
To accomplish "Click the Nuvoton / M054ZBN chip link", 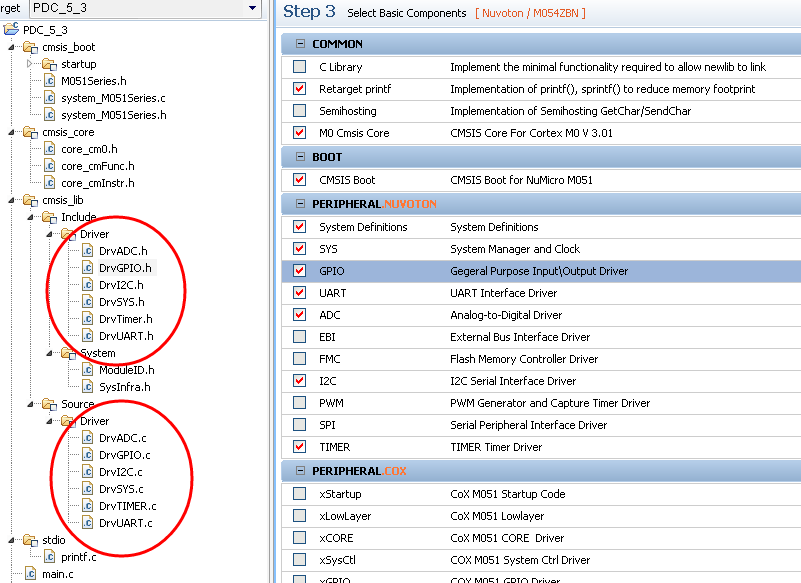I will (530, 13).
